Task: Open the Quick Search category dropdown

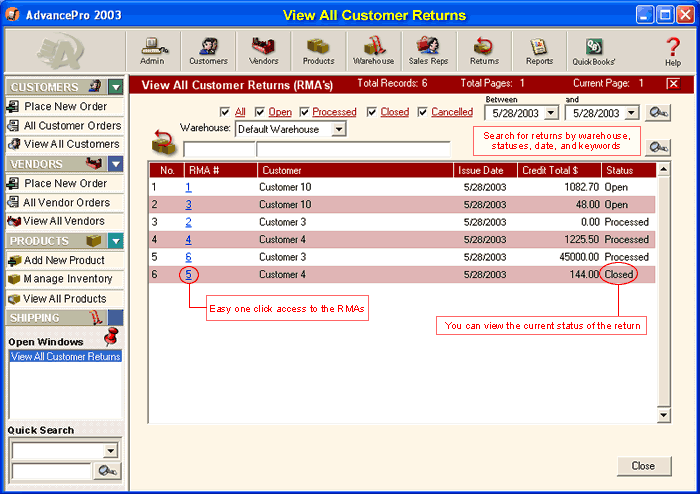Action: pos(110,451)
